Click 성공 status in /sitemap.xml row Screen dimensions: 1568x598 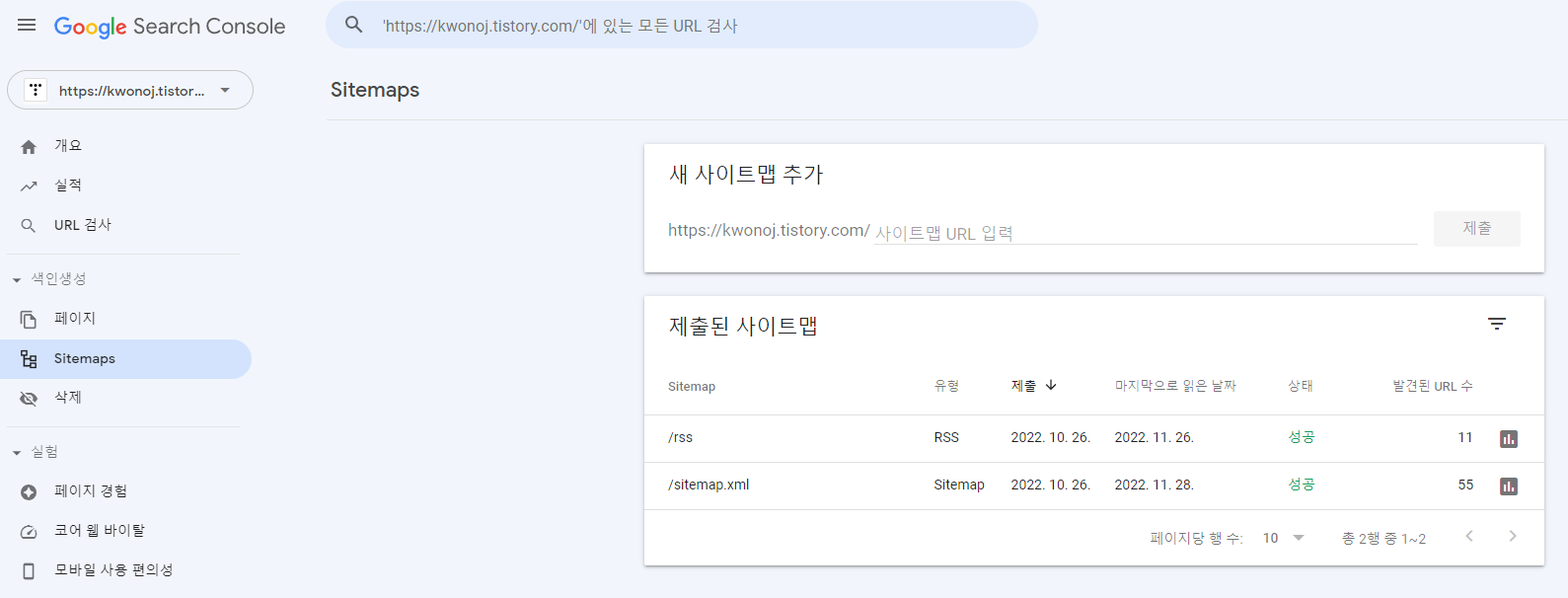1302,485
